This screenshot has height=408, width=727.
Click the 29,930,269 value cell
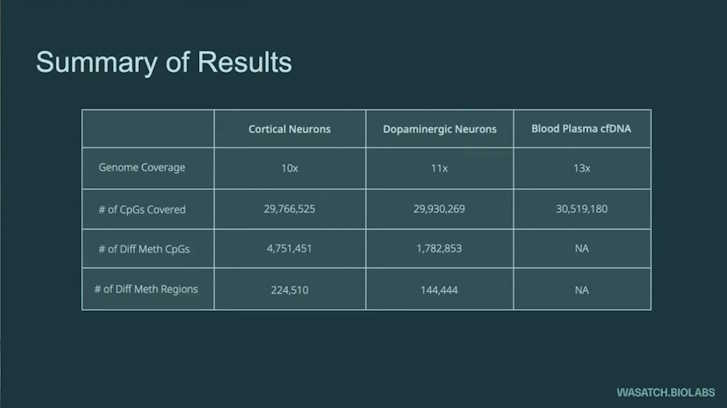(x=440, y=209)
